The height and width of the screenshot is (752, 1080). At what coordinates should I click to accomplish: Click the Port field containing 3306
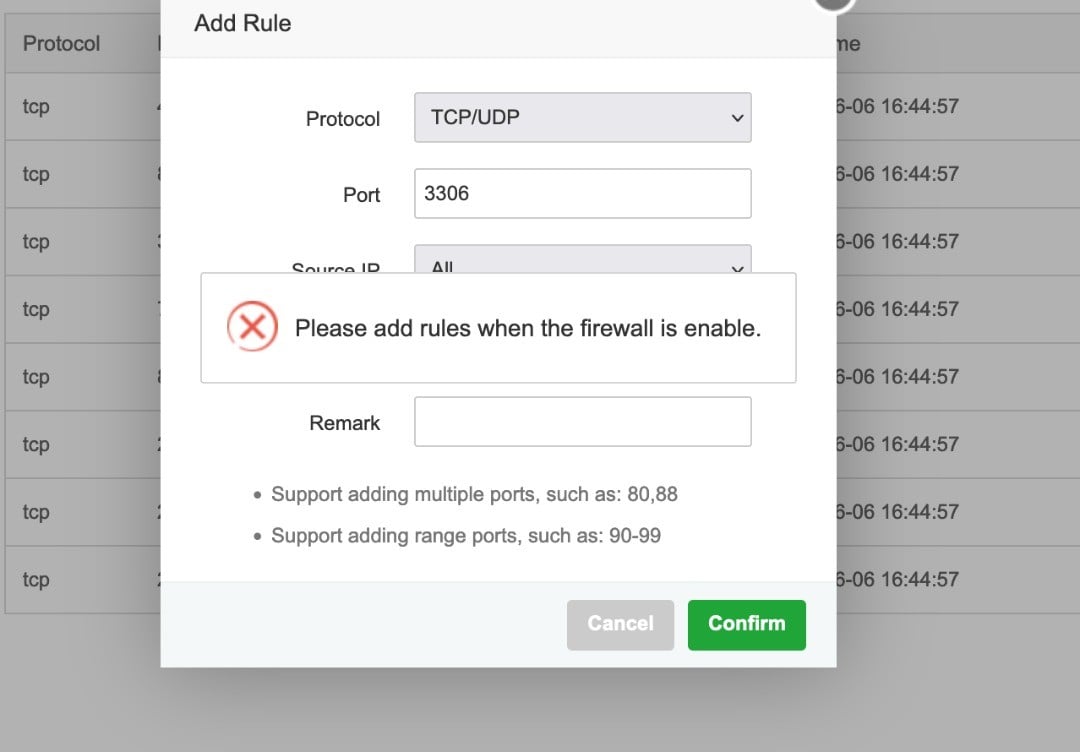tap(582, 194)
